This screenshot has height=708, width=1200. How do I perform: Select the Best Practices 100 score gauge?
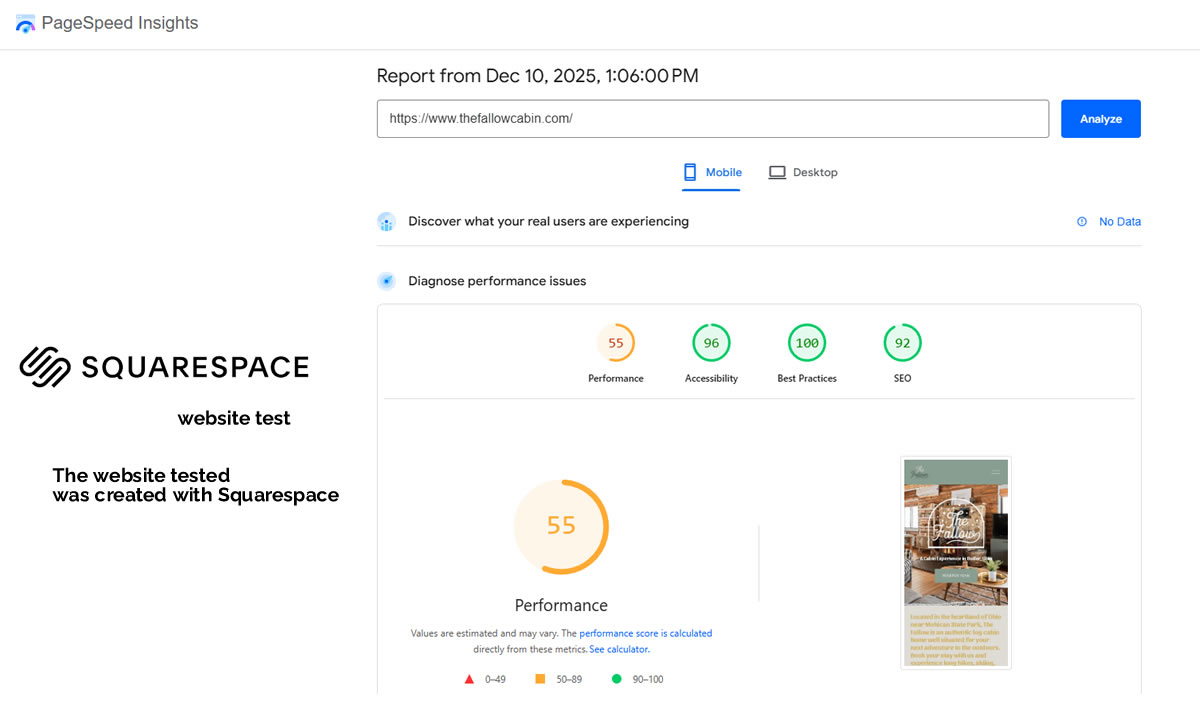click(x=806, y=344)
